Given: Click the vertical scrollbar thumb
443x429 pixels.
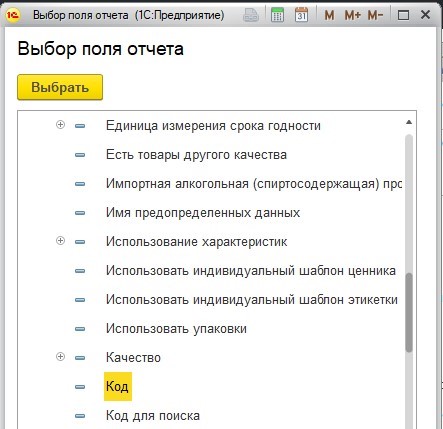Looking at the screenshot, I should 409,312.
